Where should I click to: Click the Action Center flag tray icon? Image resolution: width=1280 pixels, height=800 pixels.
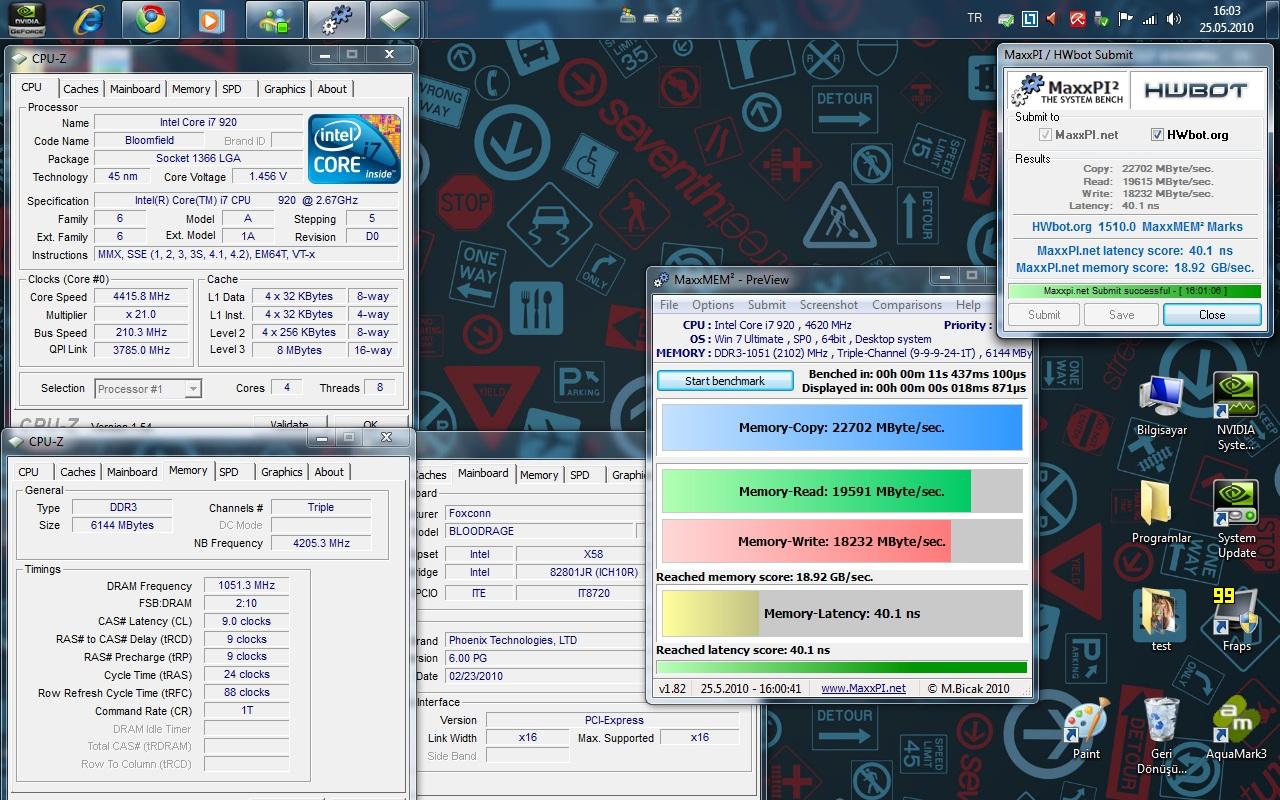pyautogui.click(x=1125, y=18)
